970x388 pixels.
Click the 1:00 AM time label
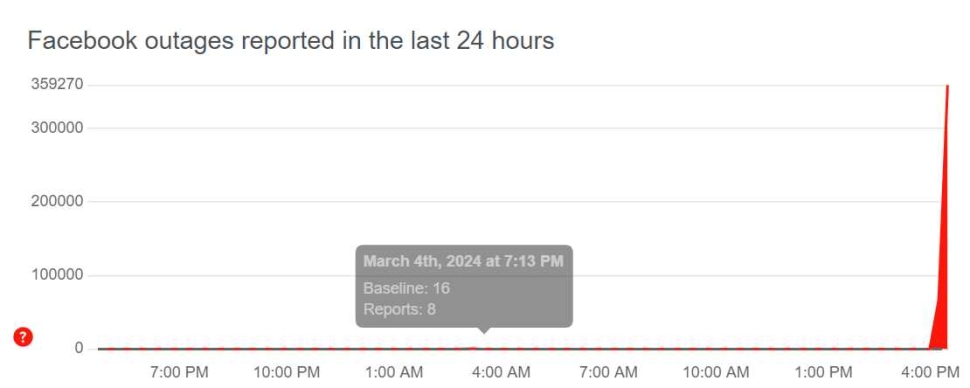394,373
